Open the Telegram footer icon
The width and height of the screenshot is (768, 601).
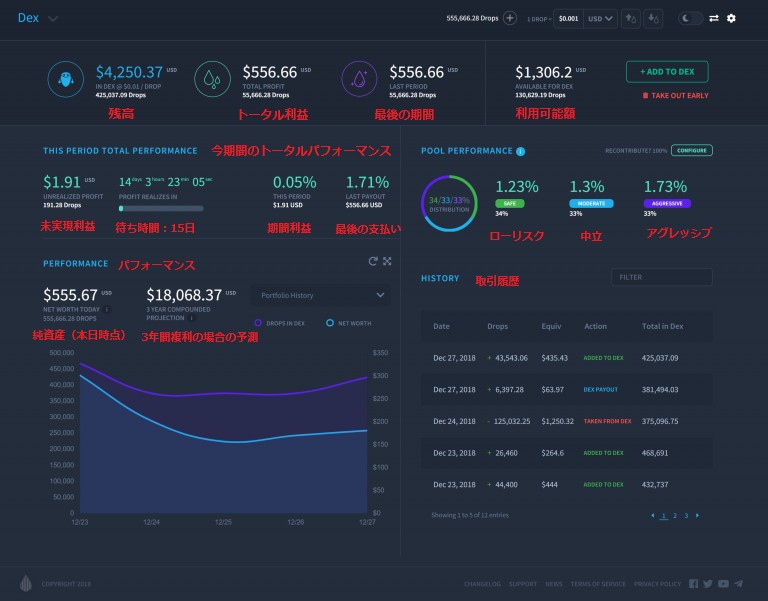click(738, 584)
